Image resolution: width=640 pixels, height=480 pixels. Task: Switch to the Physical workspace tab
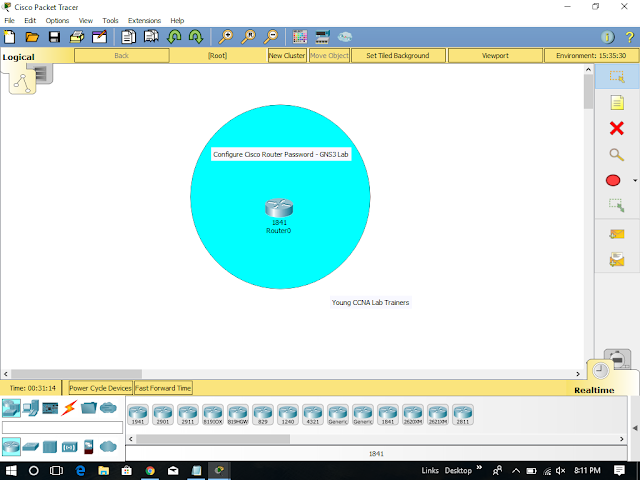click(x=42, y=74)
